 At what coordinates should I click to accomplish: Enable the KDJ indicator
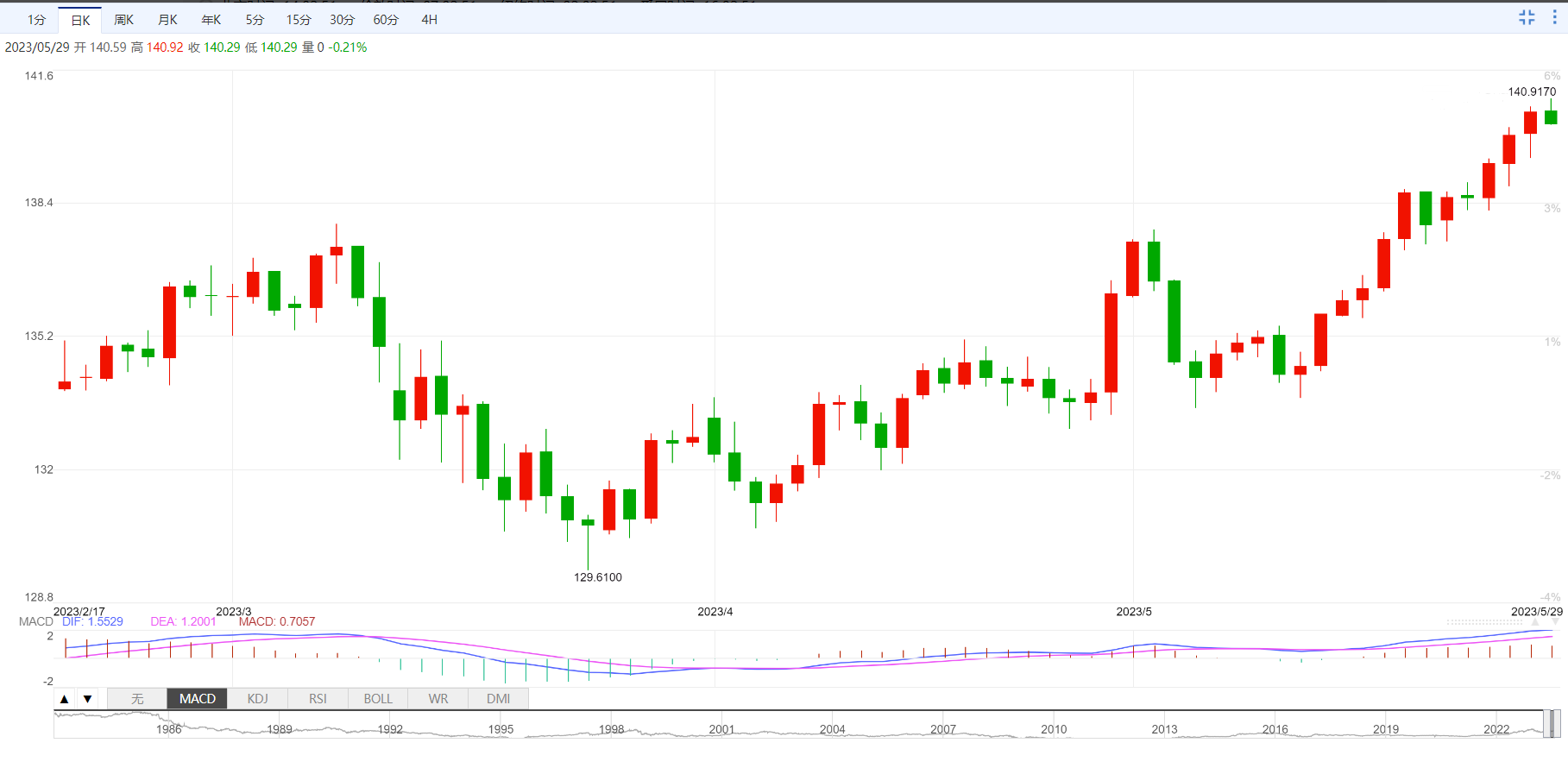click(257, 699)
